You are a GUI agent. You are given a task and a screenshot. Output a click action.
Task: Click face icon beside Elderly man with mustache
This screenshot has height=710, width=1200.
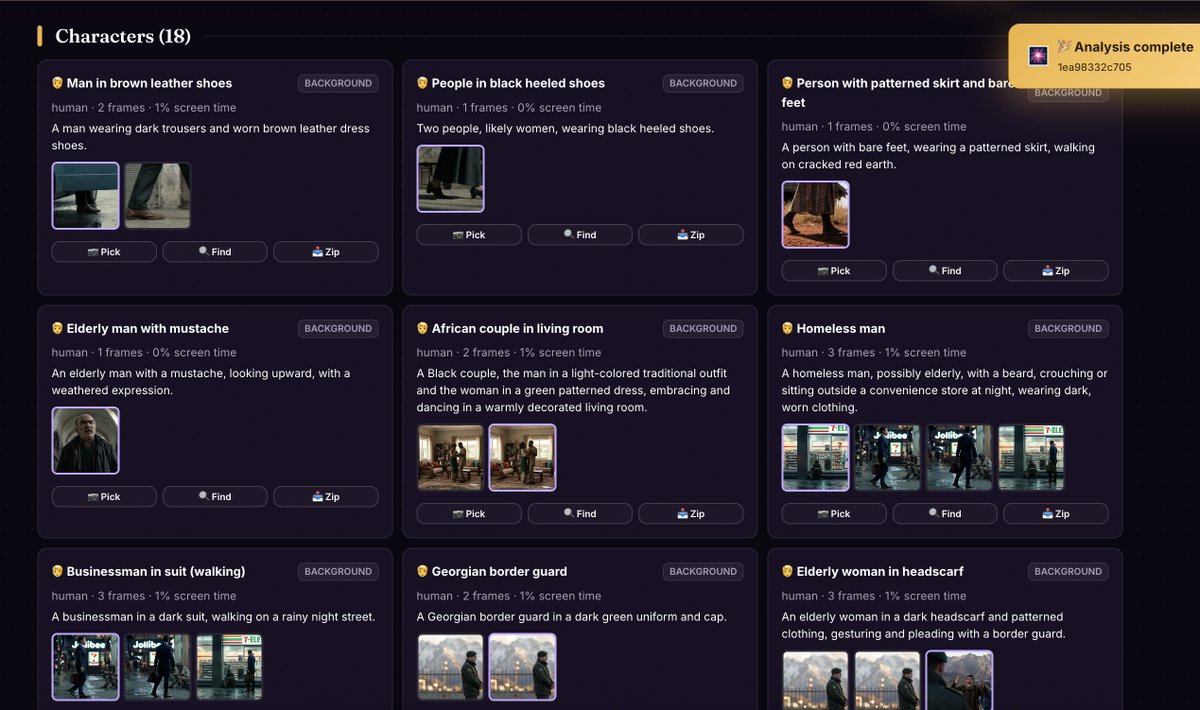coord(58,328)
